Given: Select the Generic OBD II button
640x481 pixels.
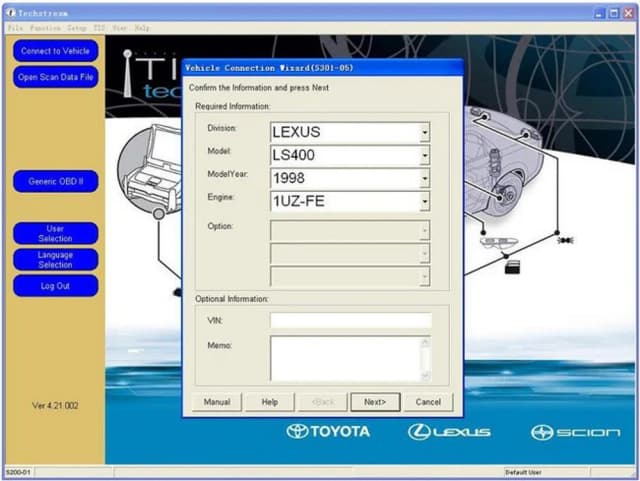Looking at the screenshot, I should (56, 182).
